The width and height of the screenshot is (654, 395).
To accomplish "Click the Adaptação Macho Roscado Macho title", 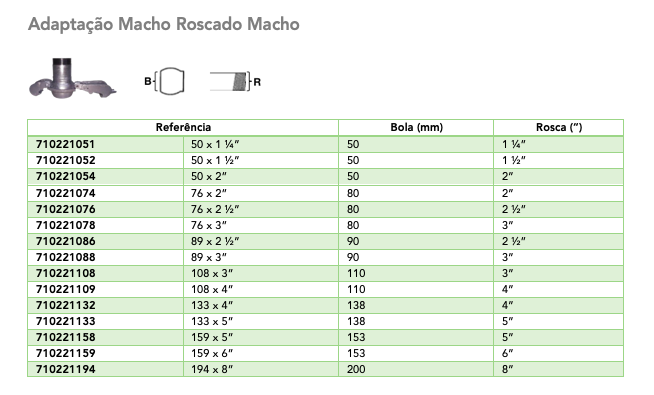I will click(x=164, y=24).
